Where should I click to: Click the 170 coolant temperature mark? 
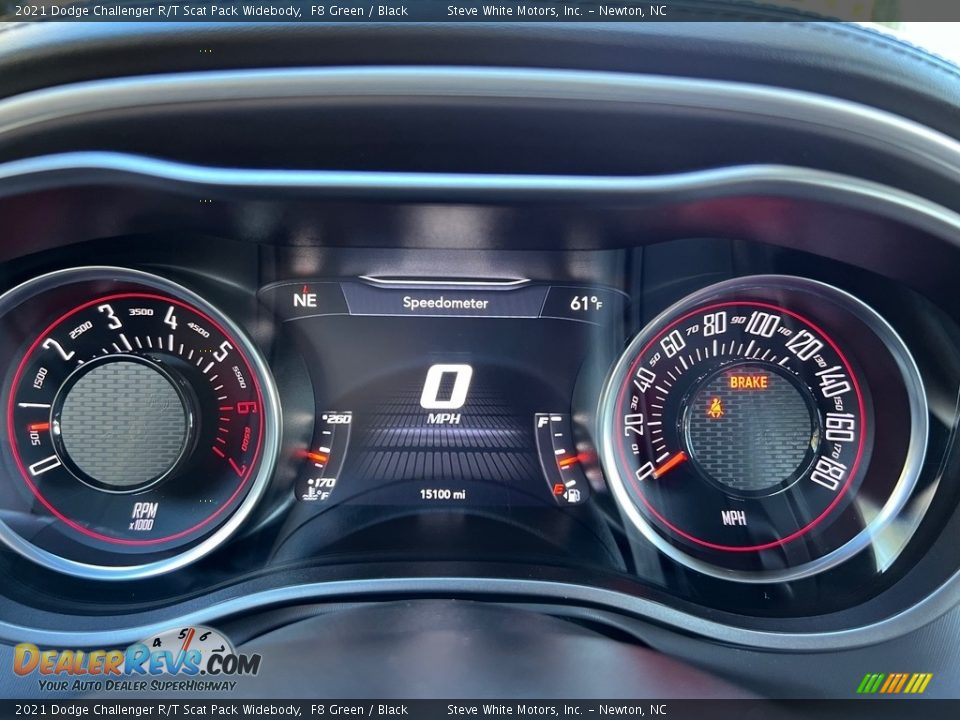click(x=322, y=482)
